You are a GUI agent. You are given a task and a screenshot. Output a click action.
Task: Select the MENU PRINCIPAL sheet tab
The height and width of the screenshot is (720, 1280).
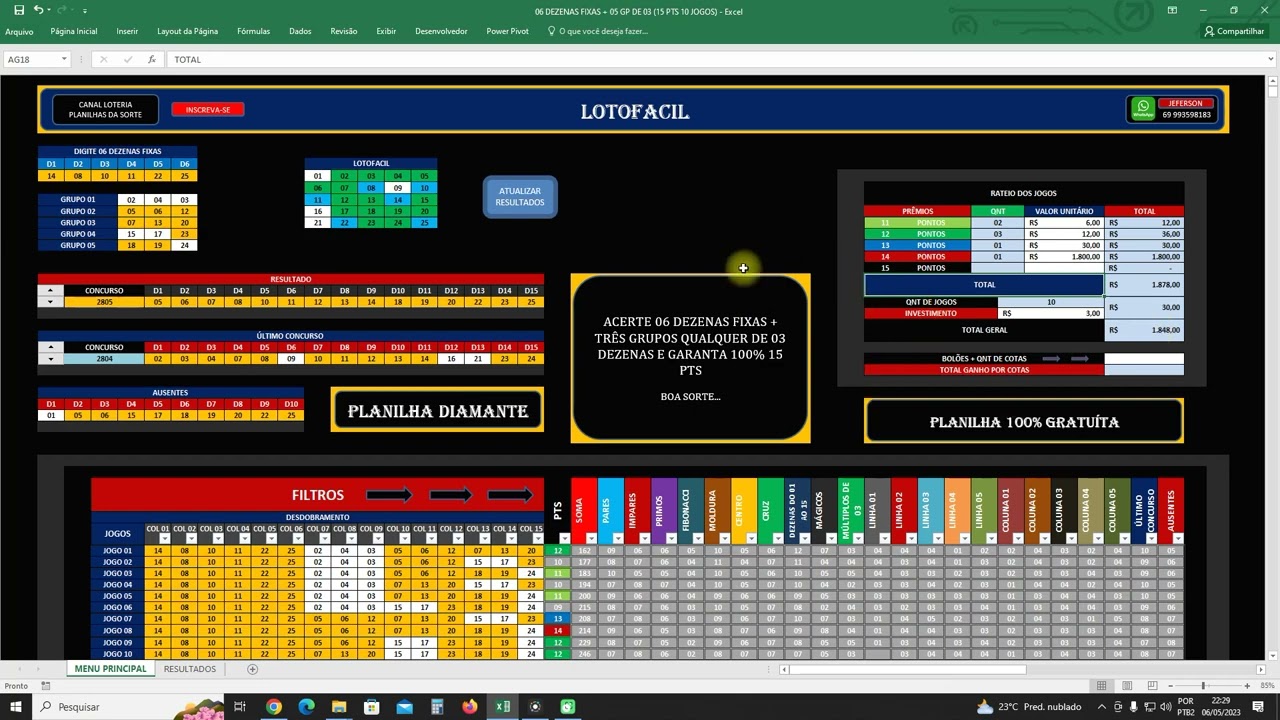(110, 669)
